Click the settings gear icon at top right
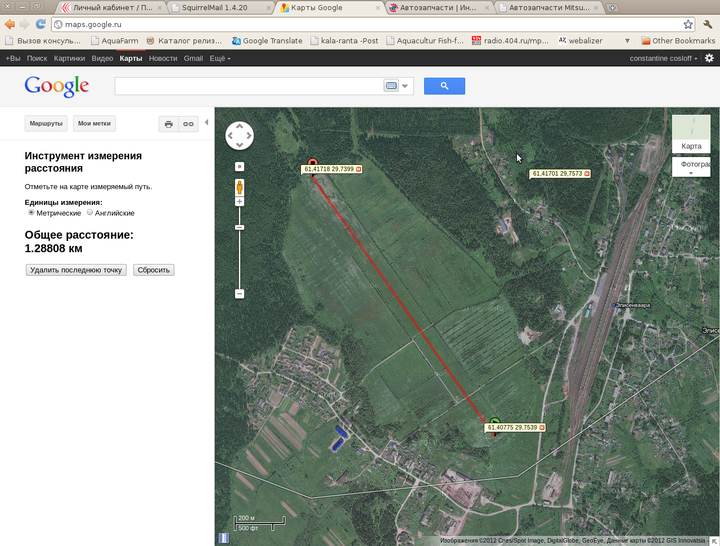This screenshot has width=720, height=546. [x=709, y=58]
